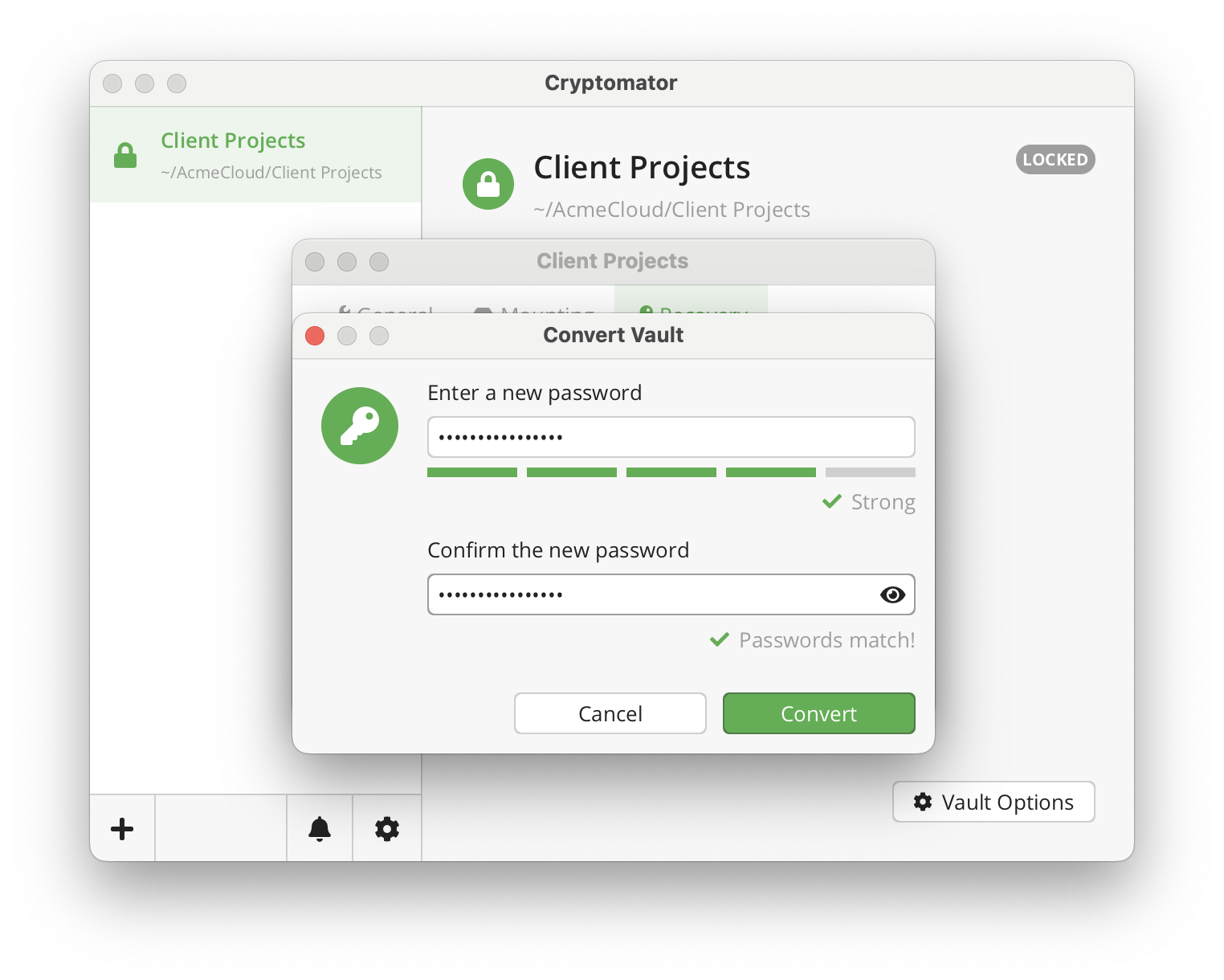Click the LOCKED status badge
The height and width of the screenshot is (980, 1224).
pyautogui.click(x=1055, y=160)
